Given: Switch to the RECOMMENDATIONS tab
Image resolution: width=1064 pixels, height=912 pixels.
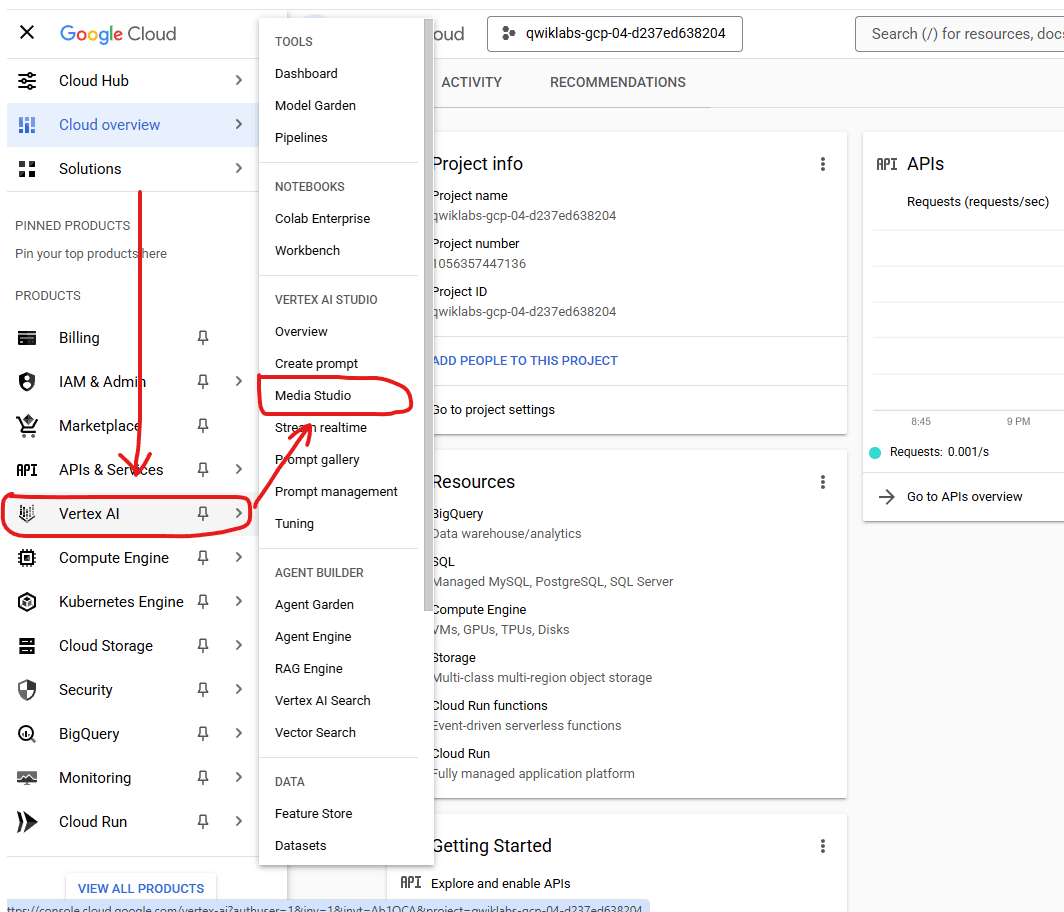Looking at the screenshot, I should [x=618, y=83].
